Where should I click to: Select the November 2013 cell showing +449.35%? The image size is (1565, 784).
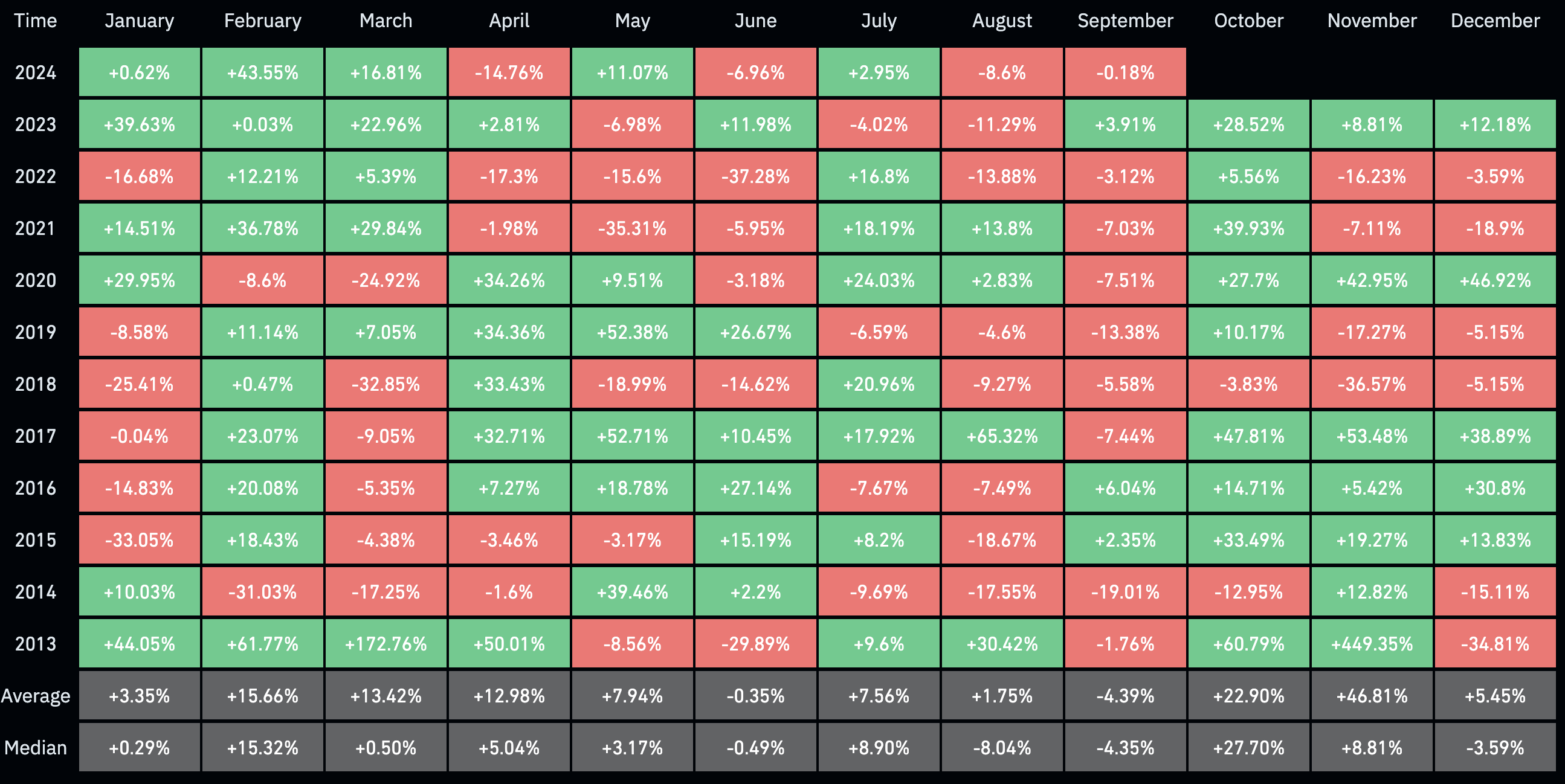pyautogui.click(x=1372, y=644)
